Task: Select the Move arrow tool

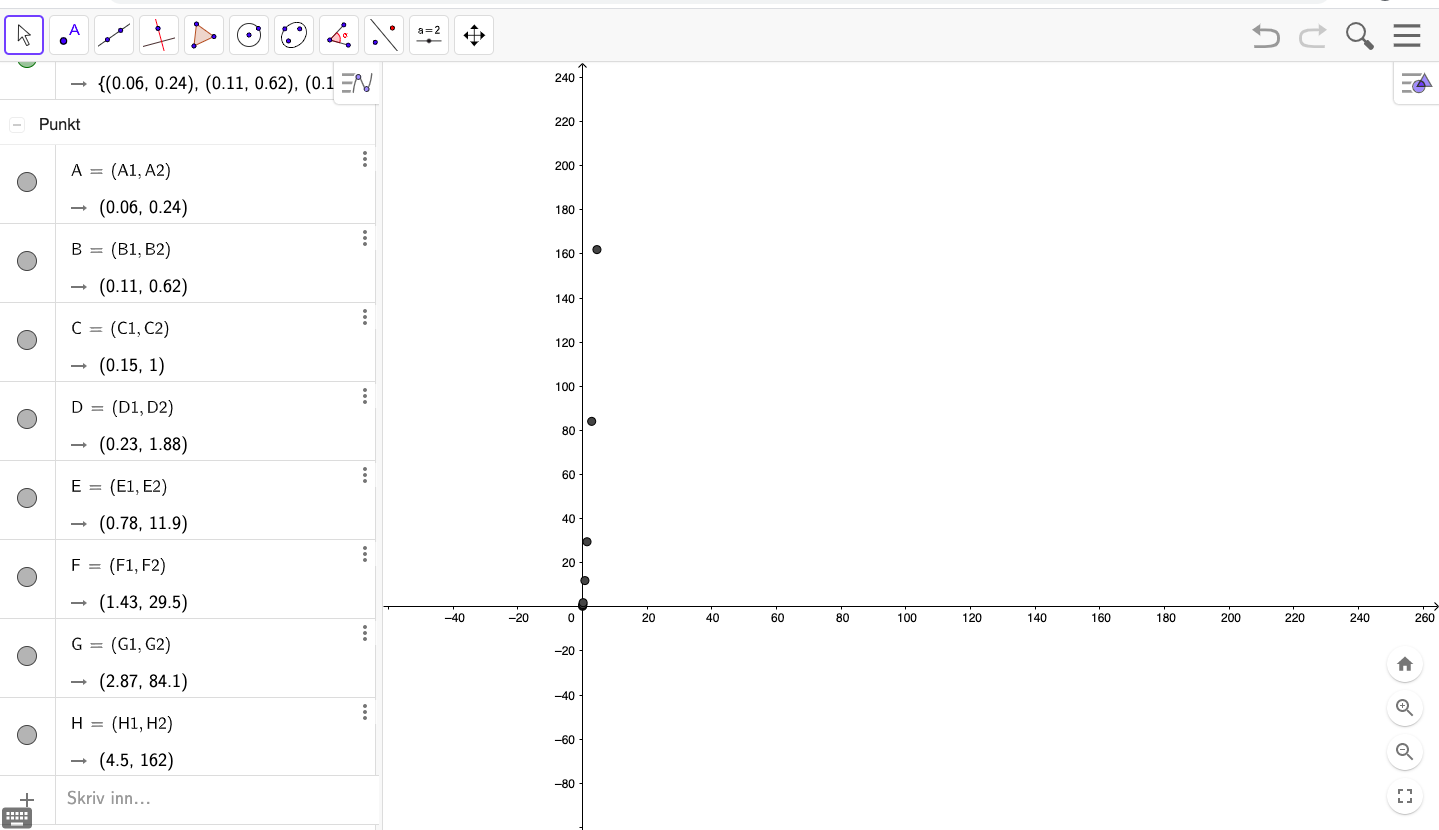Action: point(24,36)
